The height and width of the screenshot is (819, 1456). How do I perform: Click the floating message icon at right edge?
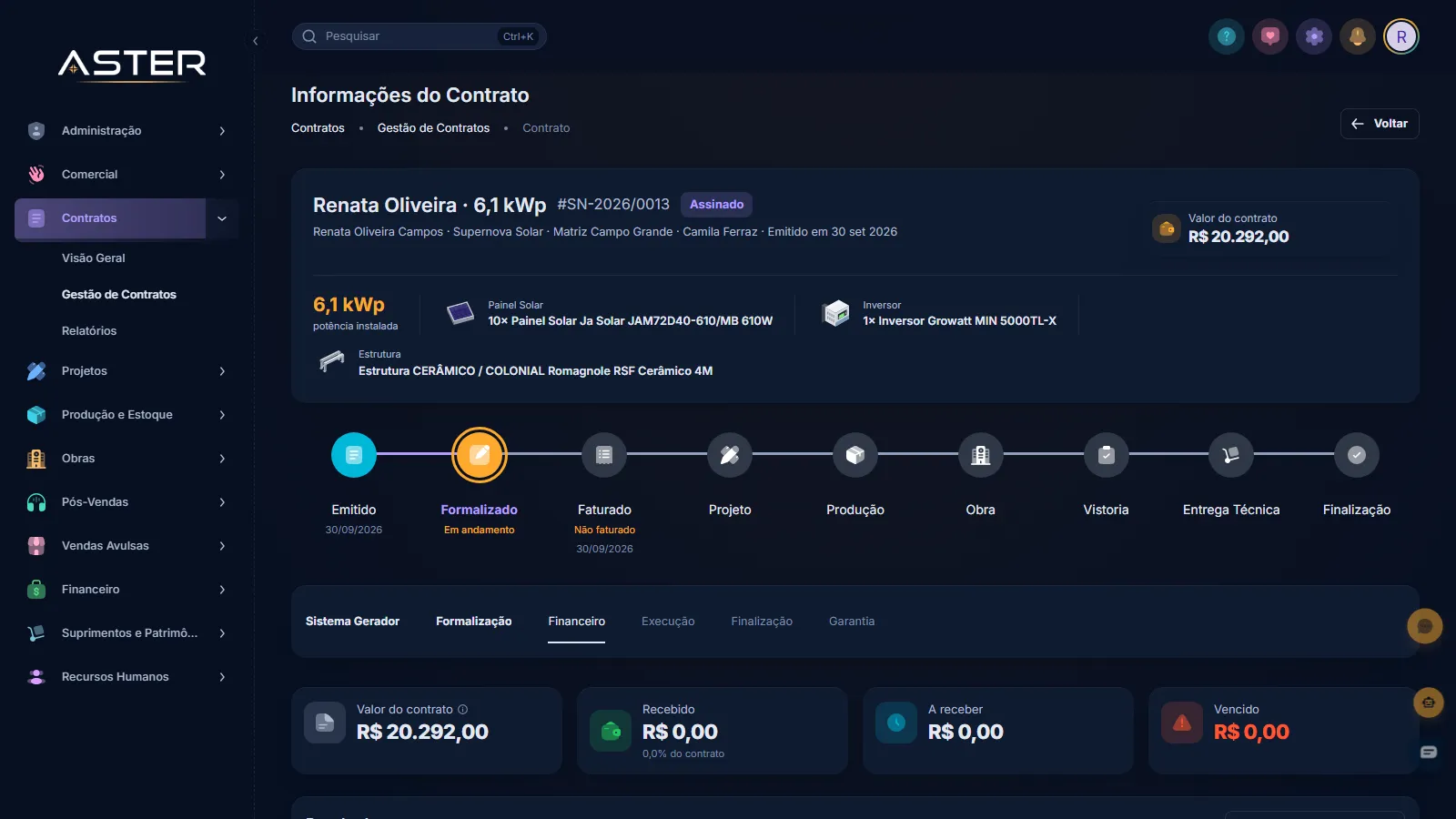[1429, 752]
